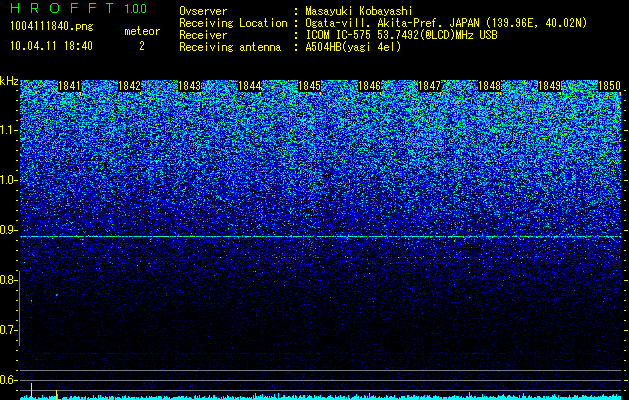
Task: Click the 1.0 kHz axis label
Action: [x=7, y=180]
